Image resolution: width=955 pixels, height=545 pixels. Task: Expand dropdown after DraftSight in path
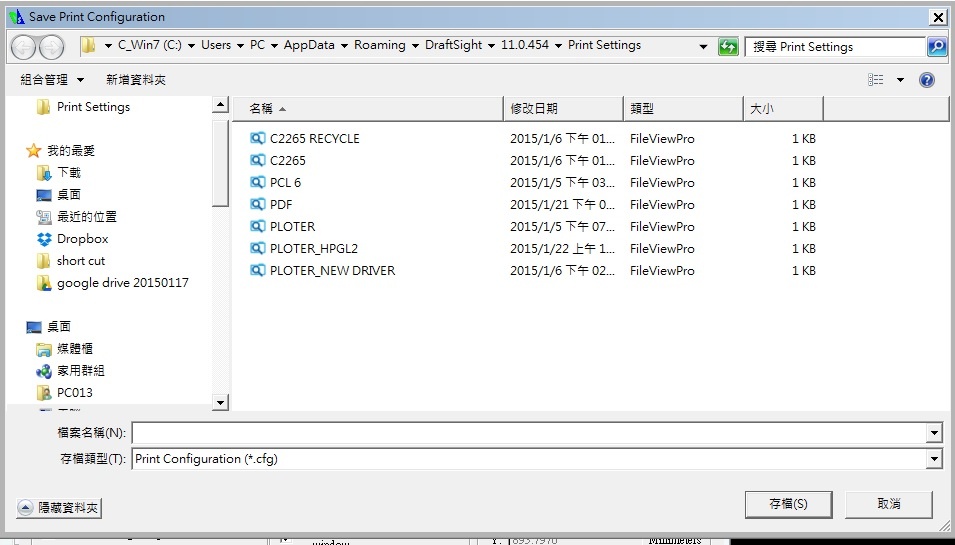point(491,46)
